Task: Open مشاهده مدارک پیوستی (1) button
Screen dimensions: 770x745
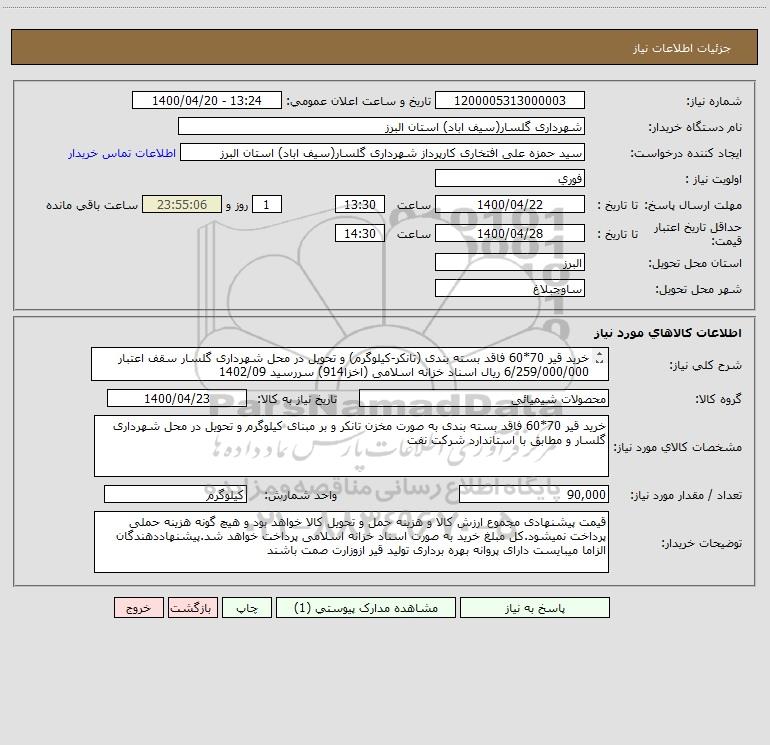Action: coord(366,608)
